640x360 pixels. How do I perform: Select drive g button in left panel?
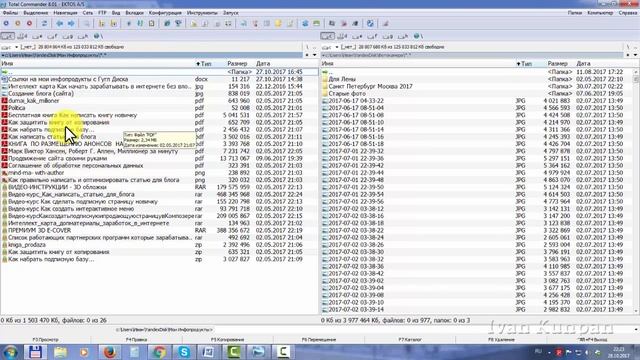point(68,36)
